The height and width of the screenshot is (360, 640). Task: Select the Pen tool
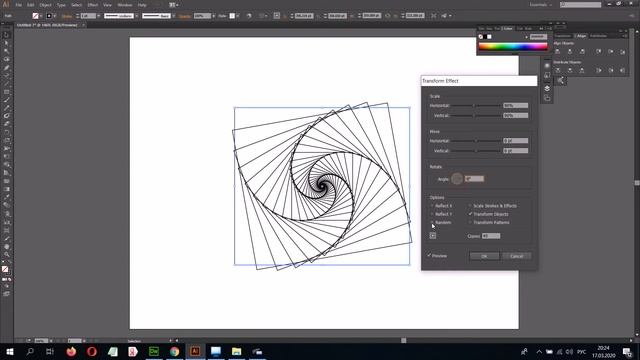[x=6, y=67]
